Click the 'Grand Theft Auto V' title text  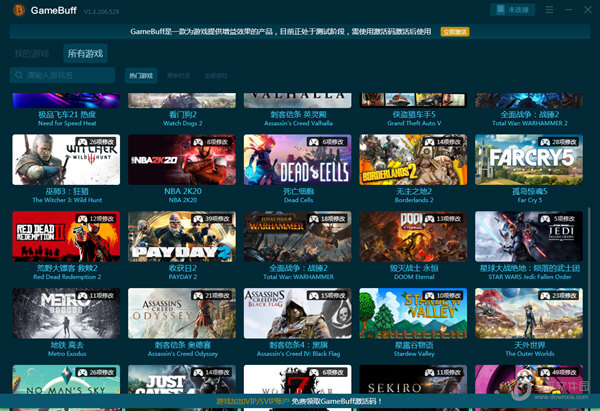pyautogui.click(x=414, y=123)
